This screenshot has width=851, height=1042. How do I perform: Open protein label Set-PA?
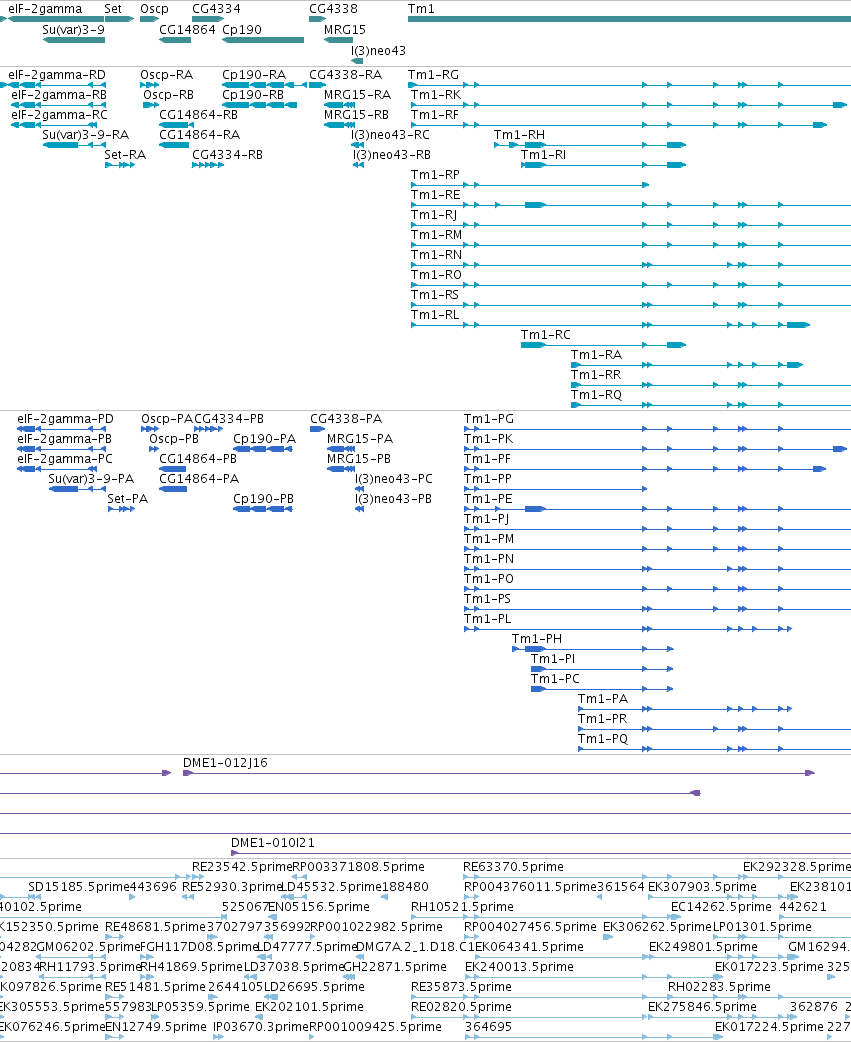tap(128, 499)
